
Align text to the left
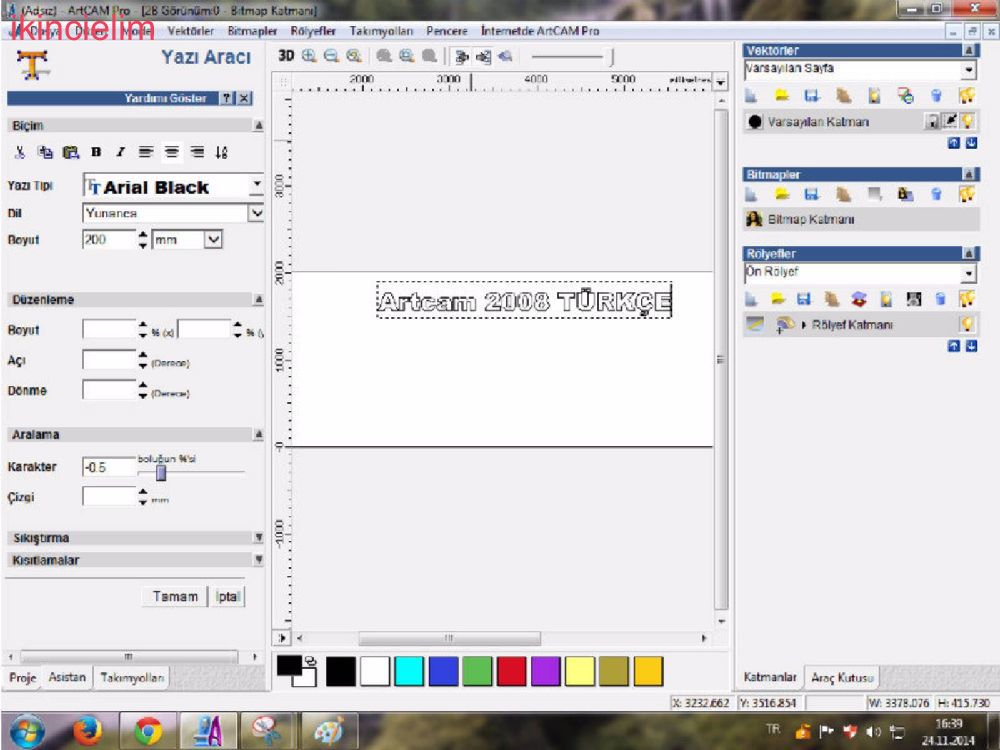coord(146,152)
